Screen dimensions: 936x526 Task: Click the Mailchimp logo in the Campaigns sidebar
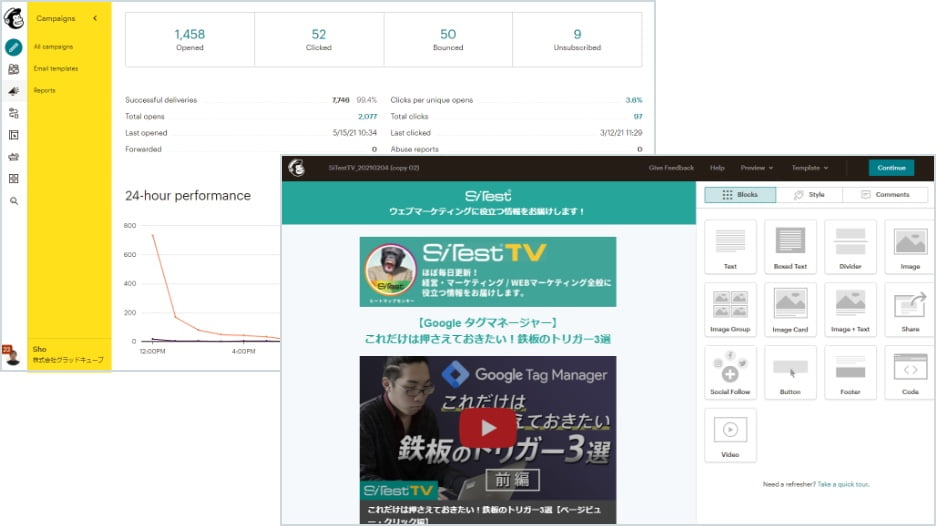pyautogui.click(x=14, y=19)
